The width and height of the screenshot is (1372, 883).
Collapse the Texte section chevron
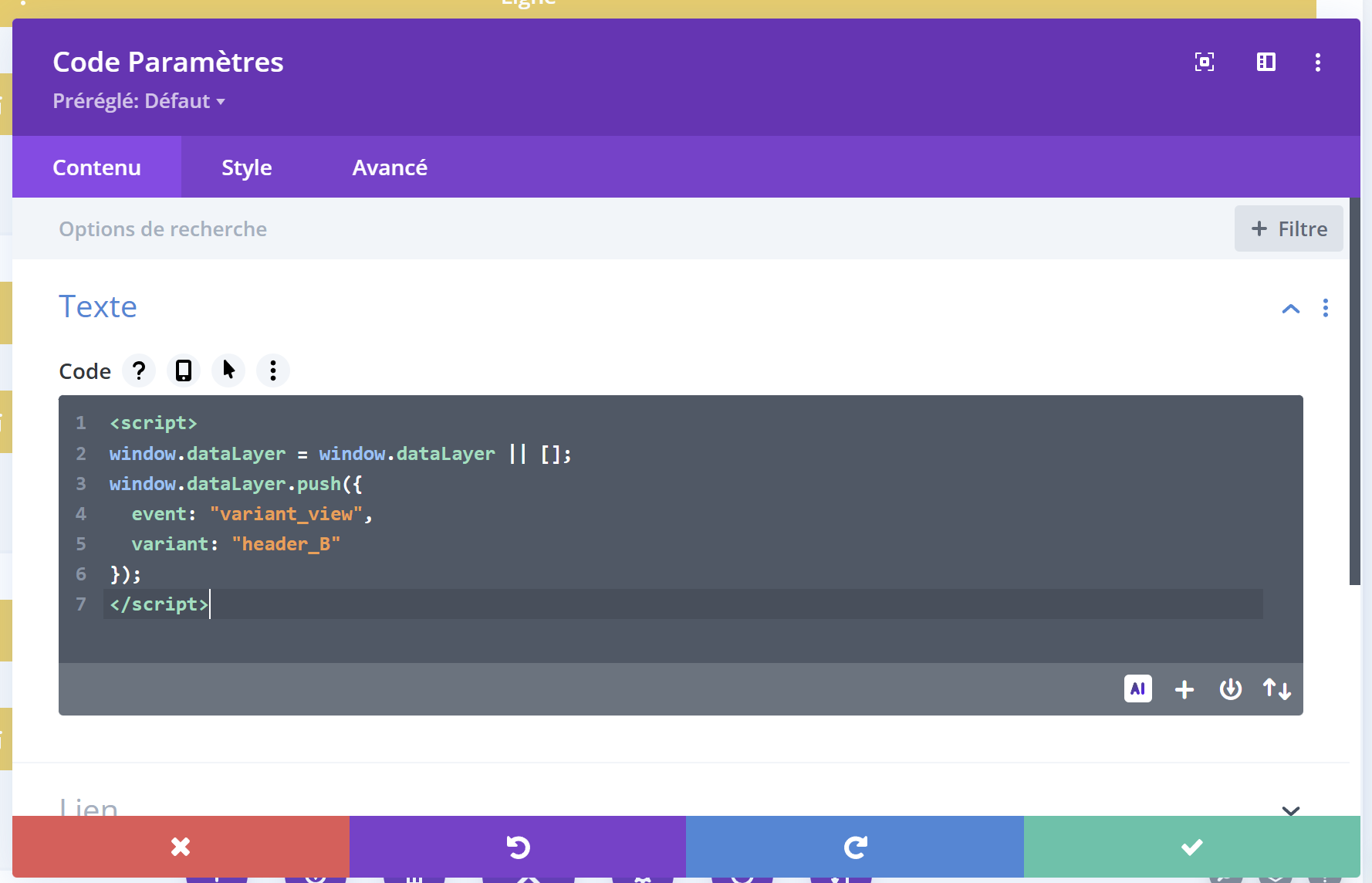[1290, 309]
